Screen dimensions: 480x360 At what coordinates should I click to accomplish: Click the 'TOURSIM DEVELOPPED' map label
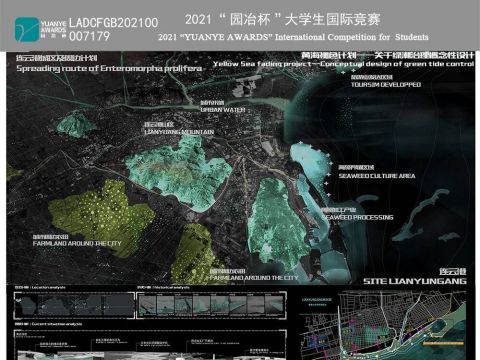click(386, 85)
